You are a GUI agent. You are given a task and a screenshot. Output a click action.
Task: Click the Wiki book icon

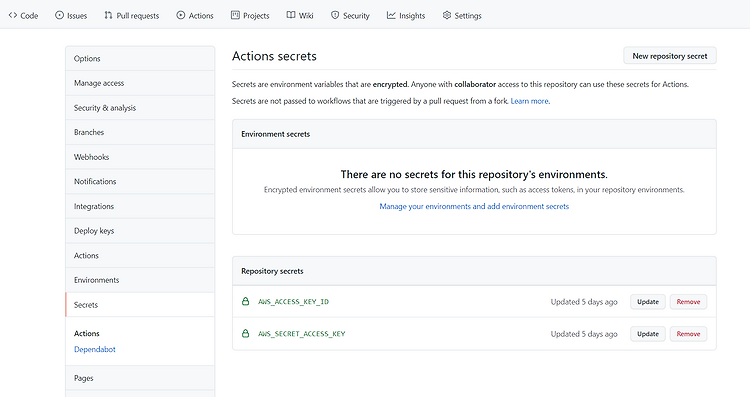tap(291, 15)
